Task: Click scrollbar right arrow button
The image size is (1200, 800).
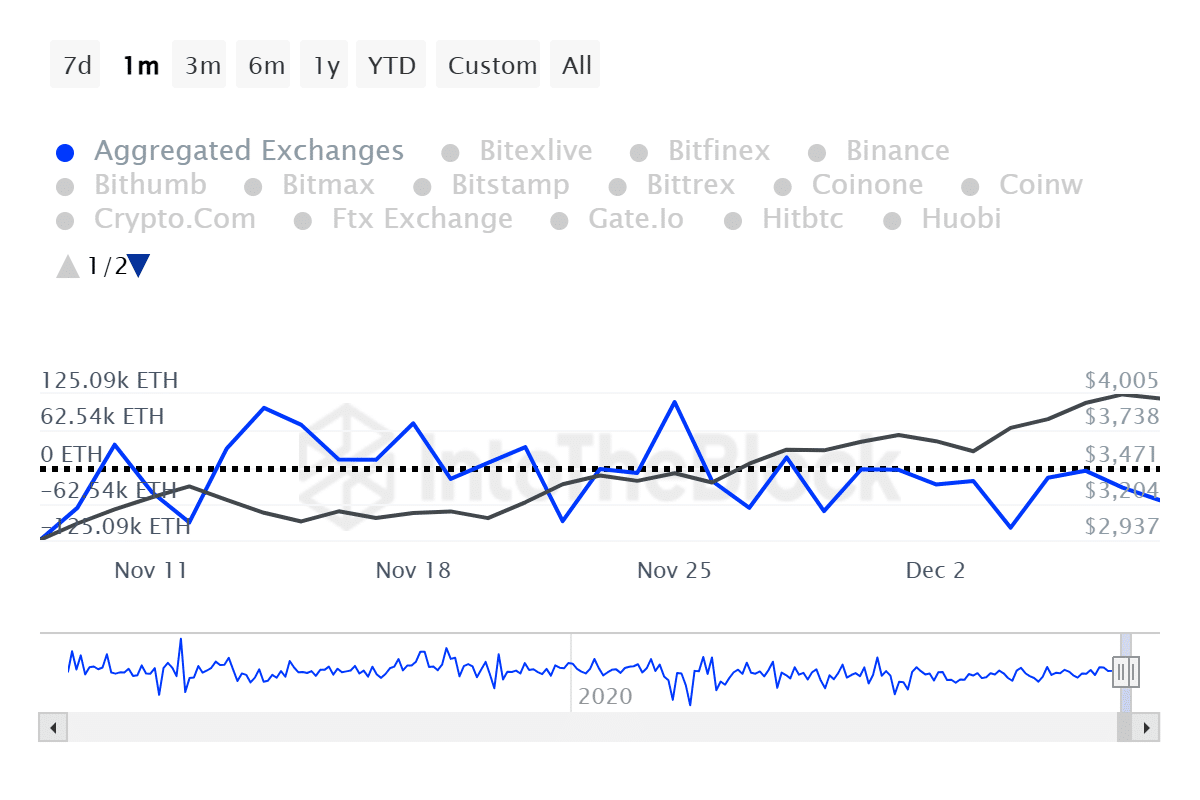Action: [x=1146, y=727]
